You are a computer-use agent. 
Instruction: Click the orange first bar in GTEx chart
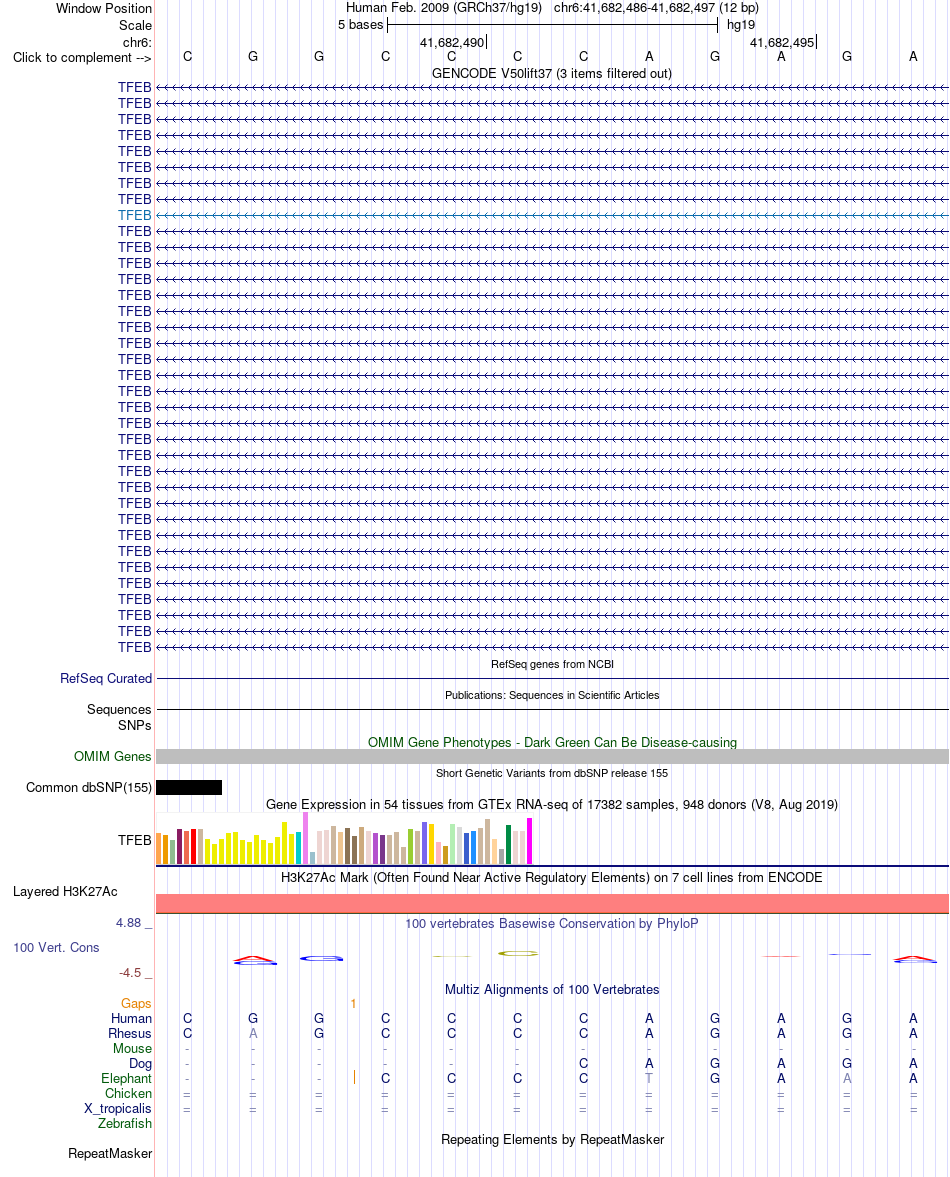point(159,849)
